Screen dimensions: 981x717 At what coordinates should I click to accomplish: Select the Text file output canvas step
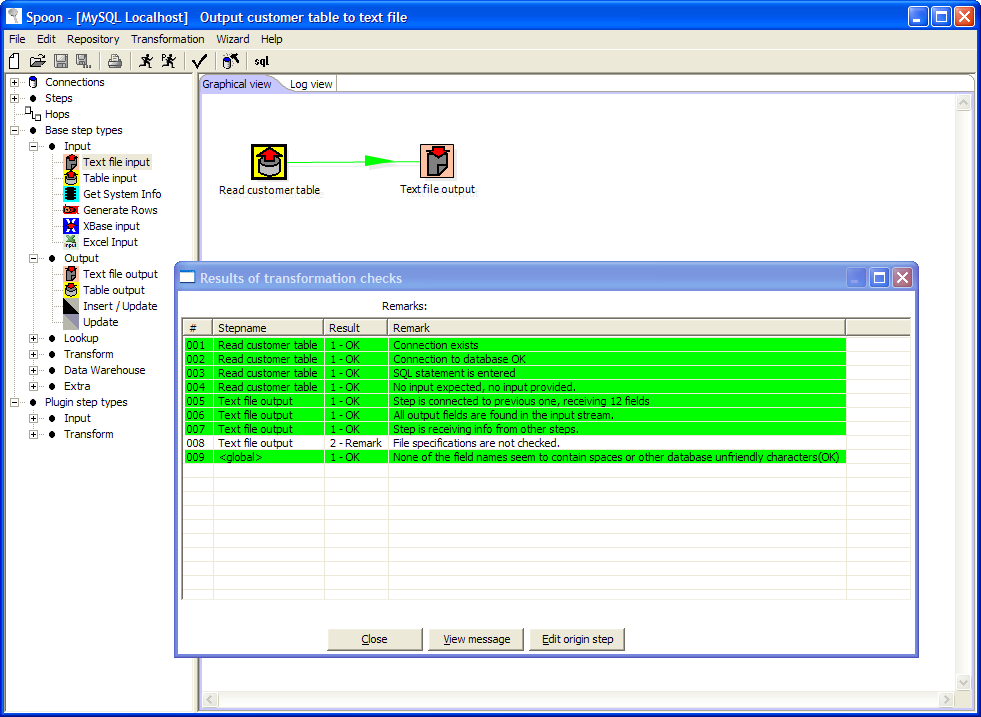pos(437,161)
